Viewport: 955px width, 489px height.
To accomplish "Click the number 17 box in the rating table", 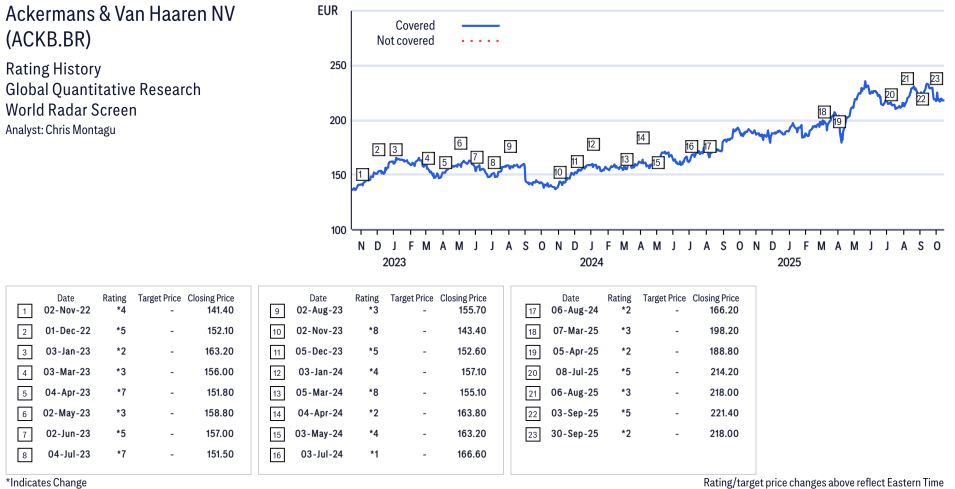I will [x=532, y=311].
